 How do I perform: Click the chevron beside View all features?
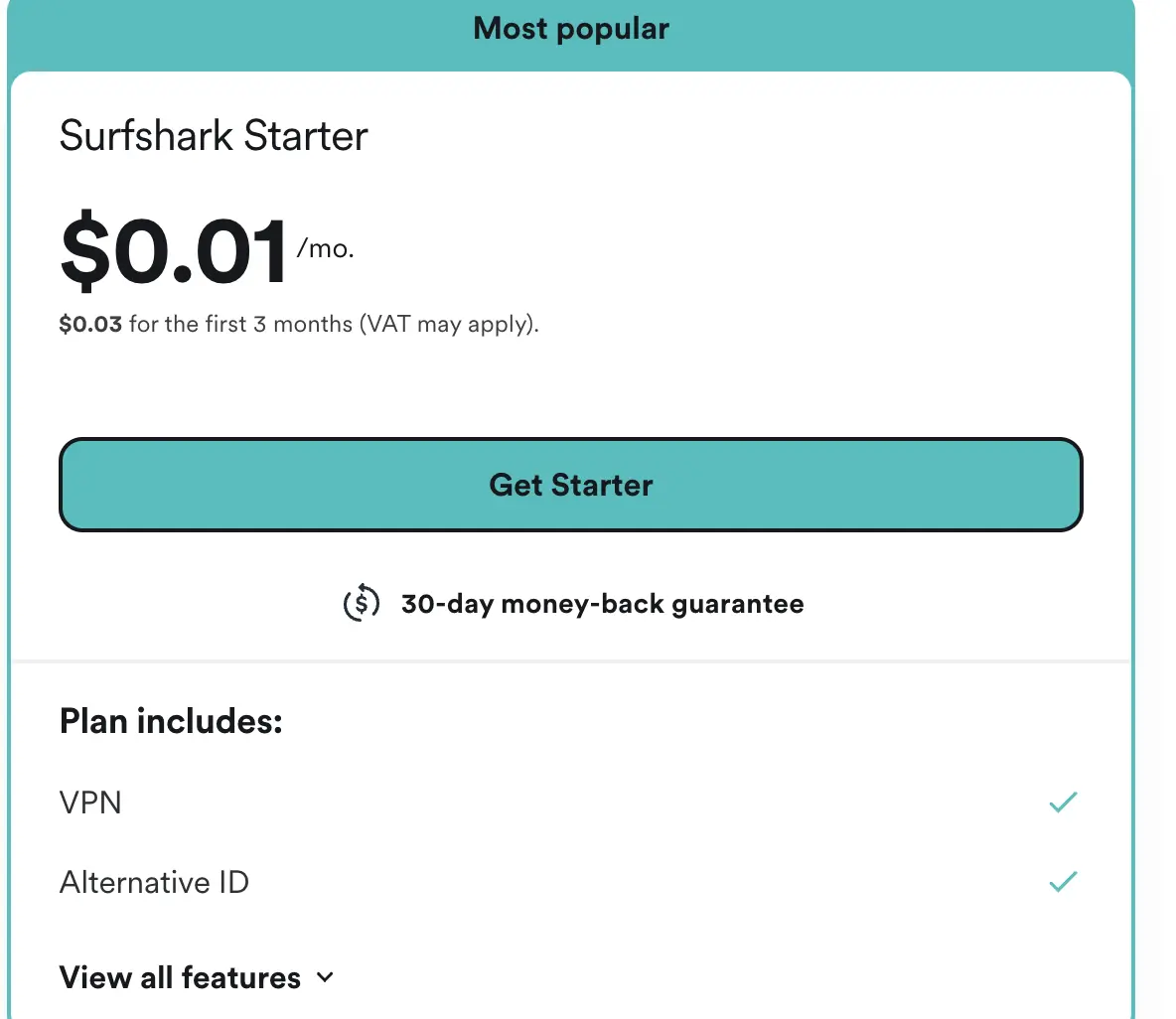(325, 977)
